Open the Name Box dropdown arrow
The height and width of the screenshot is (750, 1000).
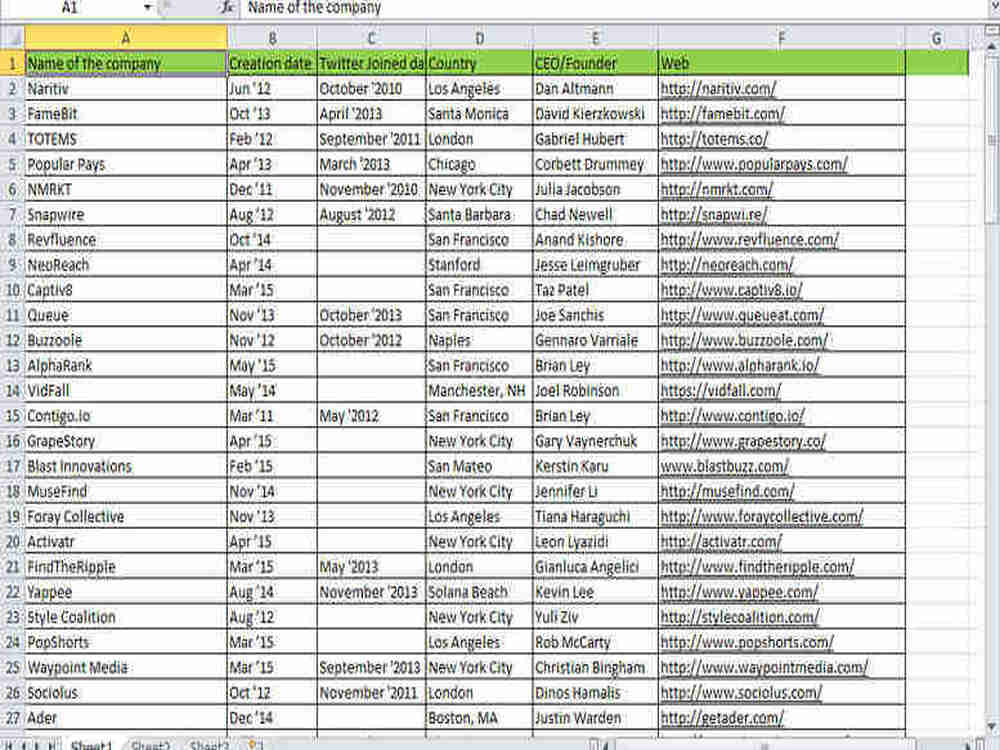coord(147,8)
